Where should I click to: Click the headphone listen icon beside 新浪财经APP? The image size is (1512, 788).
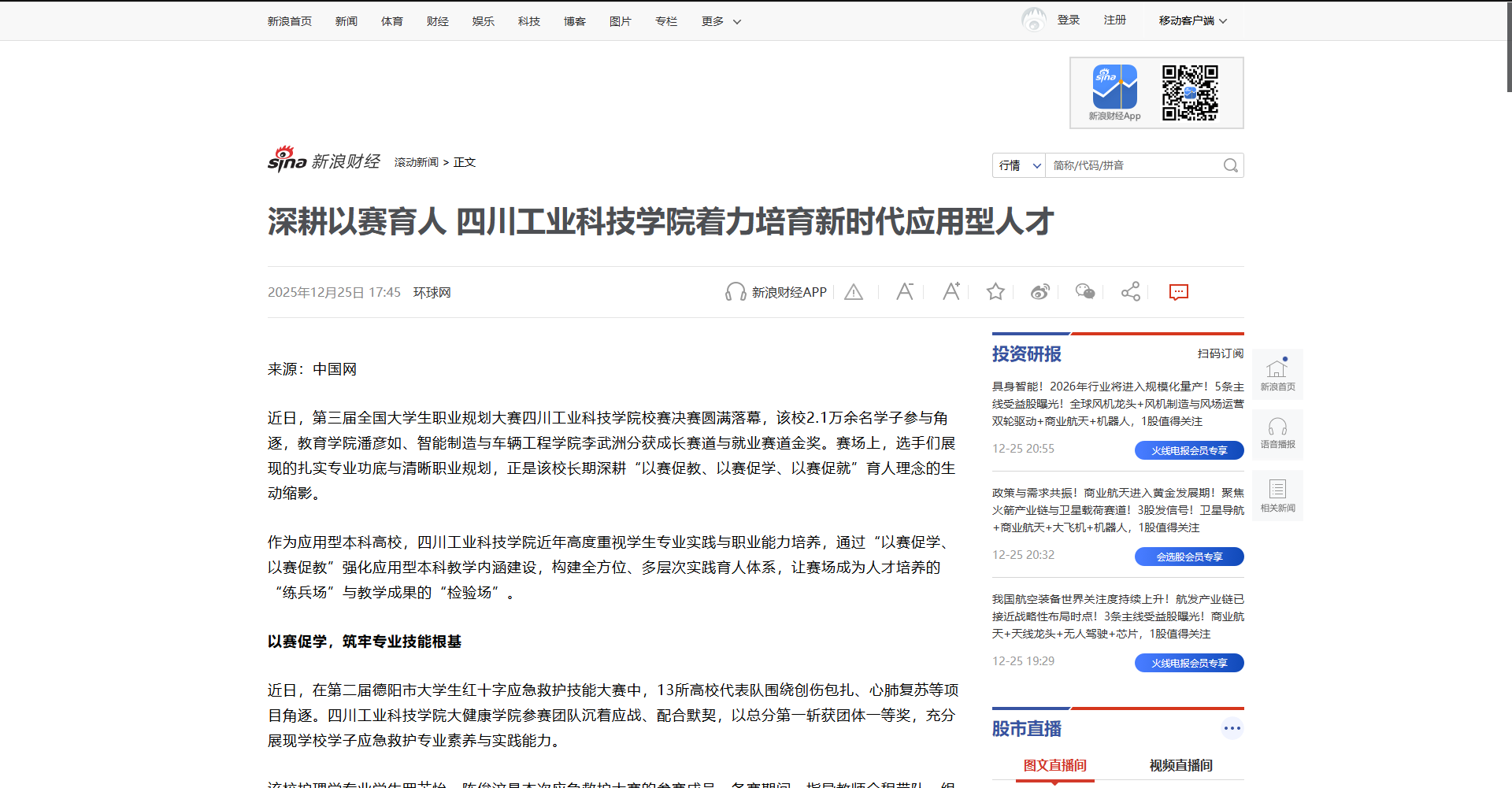pos(735,292)
